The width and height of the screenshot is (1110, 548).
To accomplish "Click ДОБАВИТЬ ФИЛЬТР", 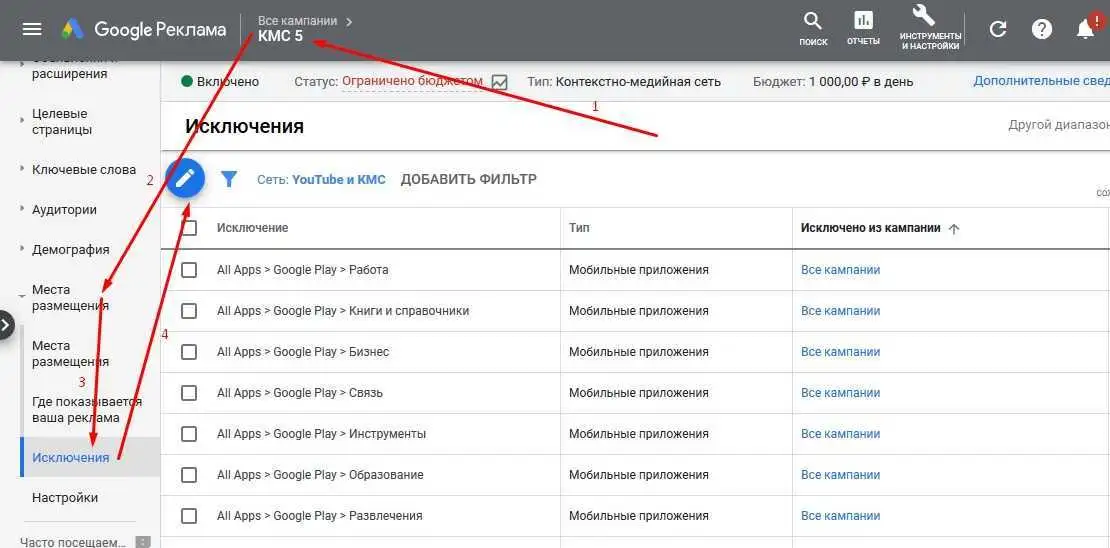I will point(469,179).
